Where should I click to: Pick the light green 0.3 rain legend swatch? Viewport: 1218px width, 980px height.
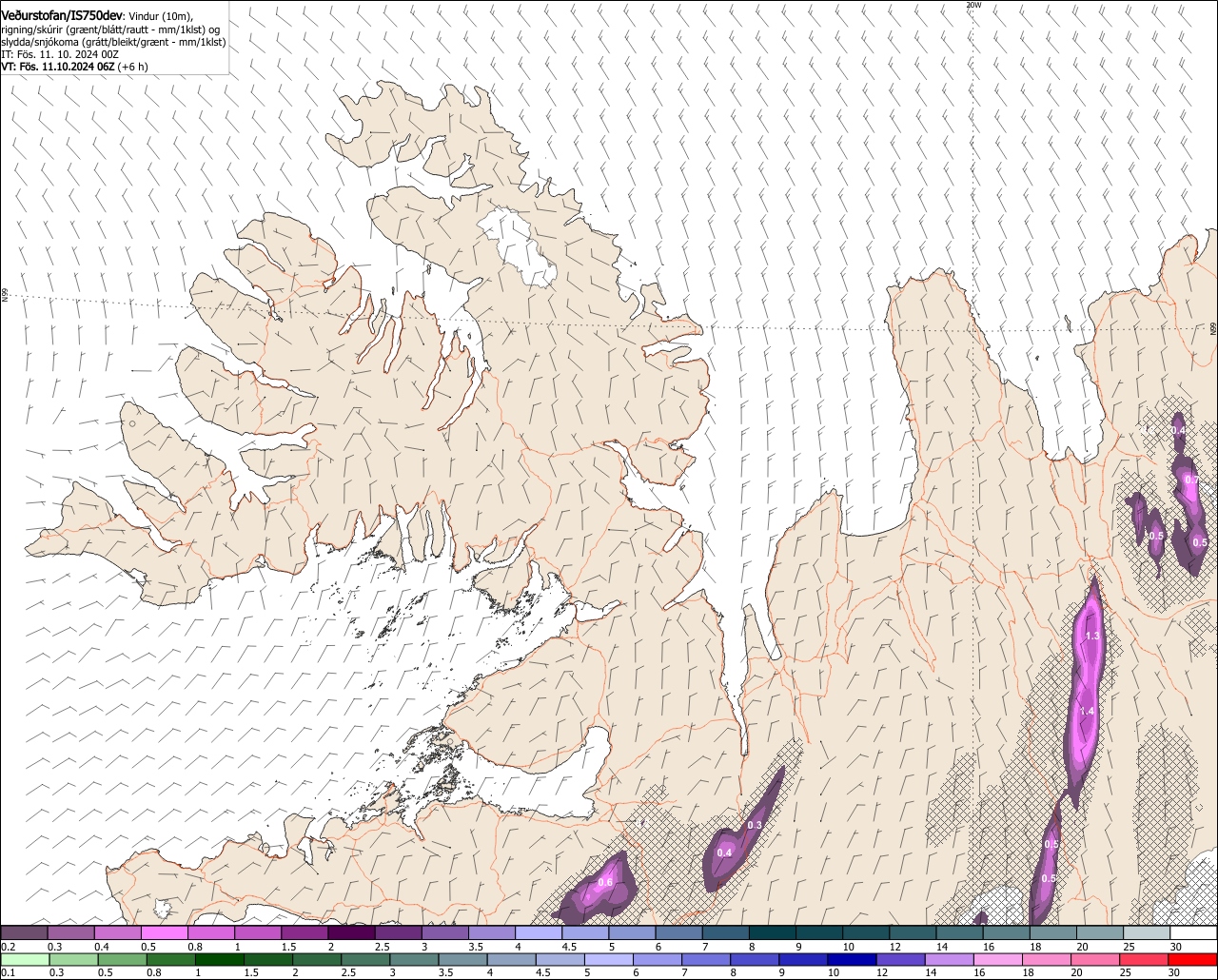[72, 959]
